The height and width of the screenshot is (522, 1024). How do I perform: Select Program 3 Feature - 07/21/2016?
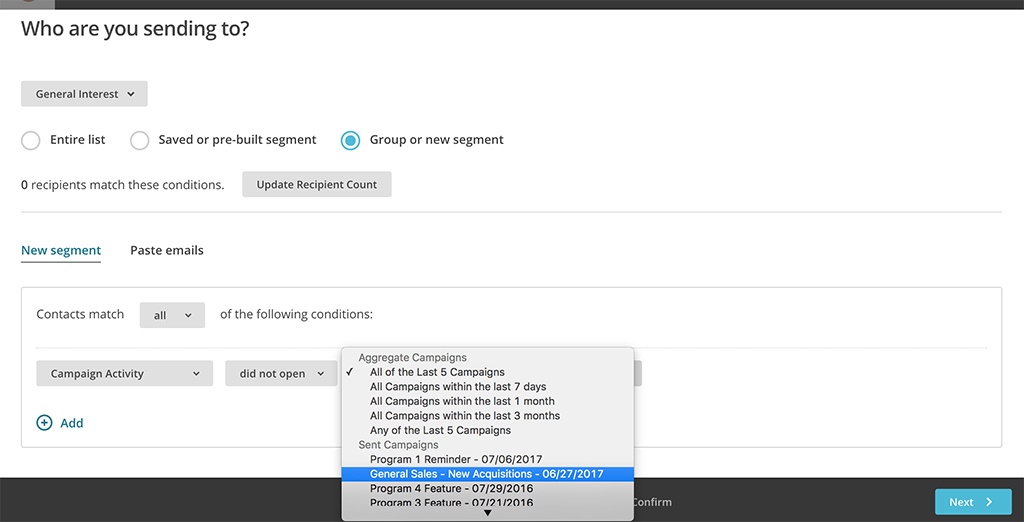click(487, 503)
